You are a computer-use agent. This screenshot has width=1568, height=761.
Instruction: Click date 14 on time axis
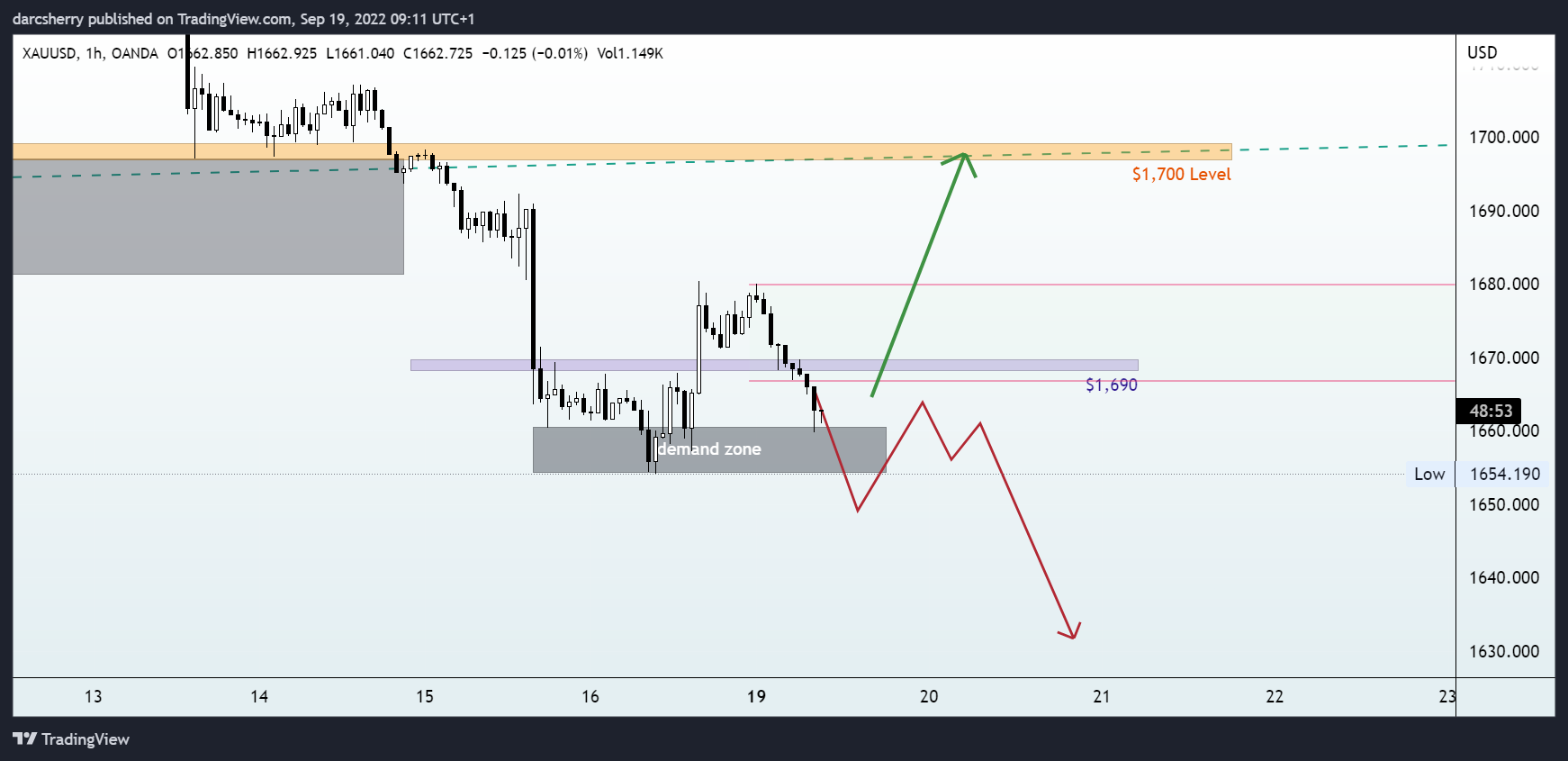(x=259, y=696)
